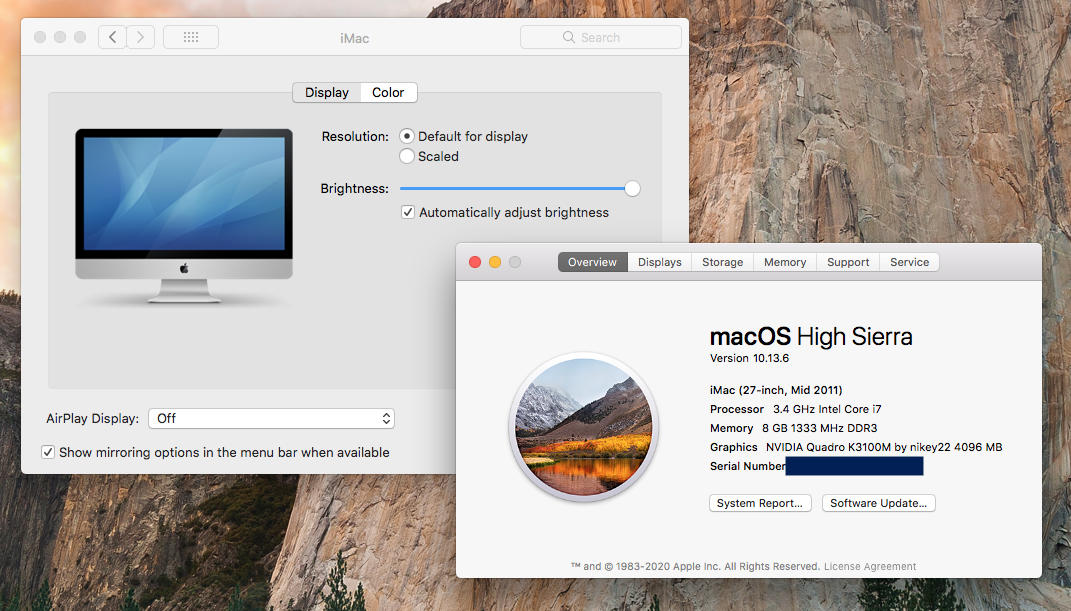Open the Displays tab in About This Mac
This screenshot has width=1071, height=611.
[x=660, y=262]
